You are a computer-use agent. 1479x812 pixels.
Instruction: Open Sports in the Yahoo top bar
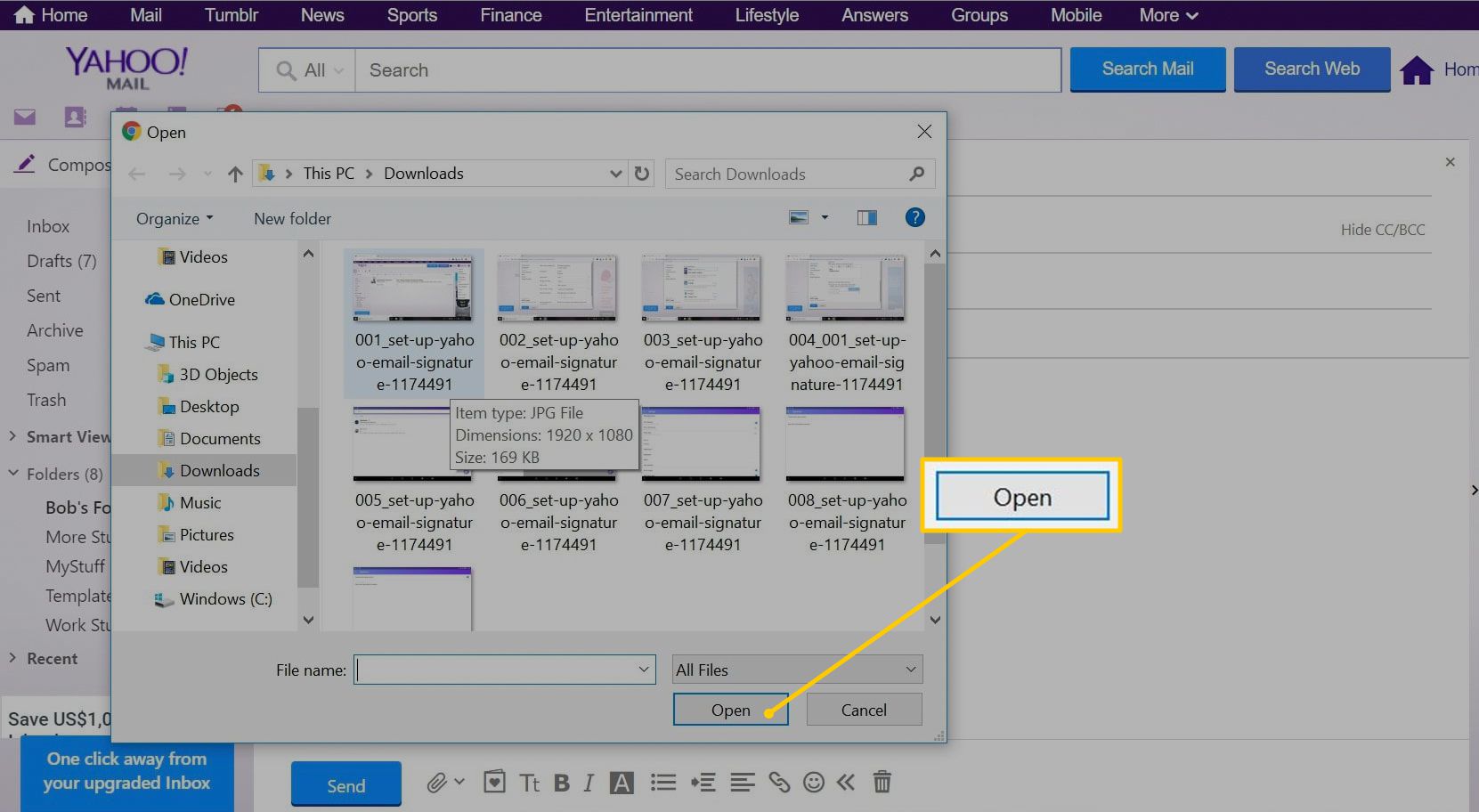click(412, 15)
